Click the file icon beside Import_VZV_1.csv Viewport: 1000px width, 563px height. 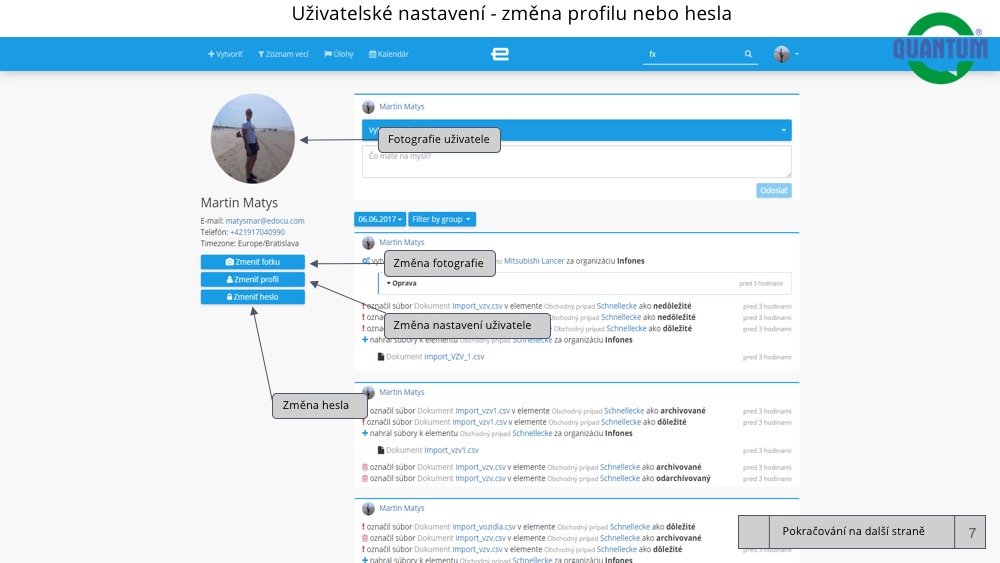[x=381, y=357]
